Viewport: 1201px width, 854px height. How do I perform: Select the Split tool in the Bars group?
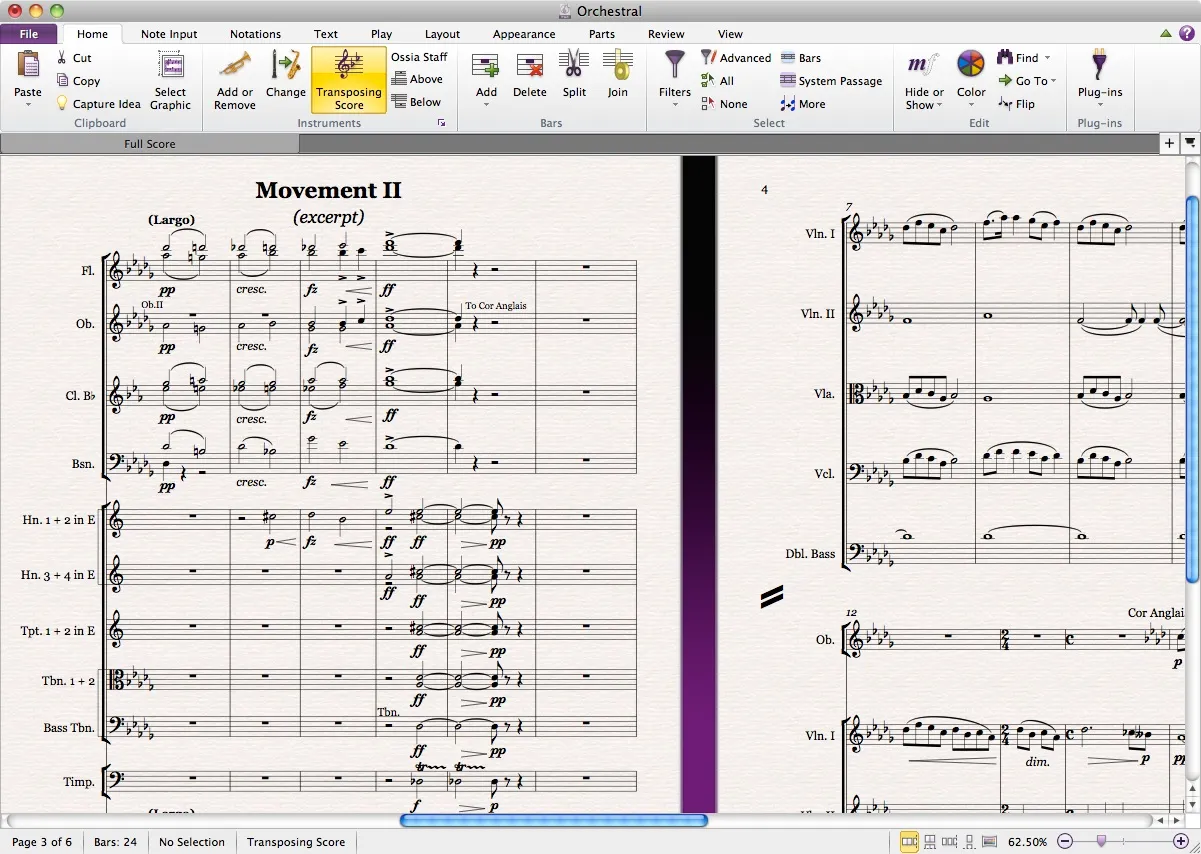click(573, 80)
